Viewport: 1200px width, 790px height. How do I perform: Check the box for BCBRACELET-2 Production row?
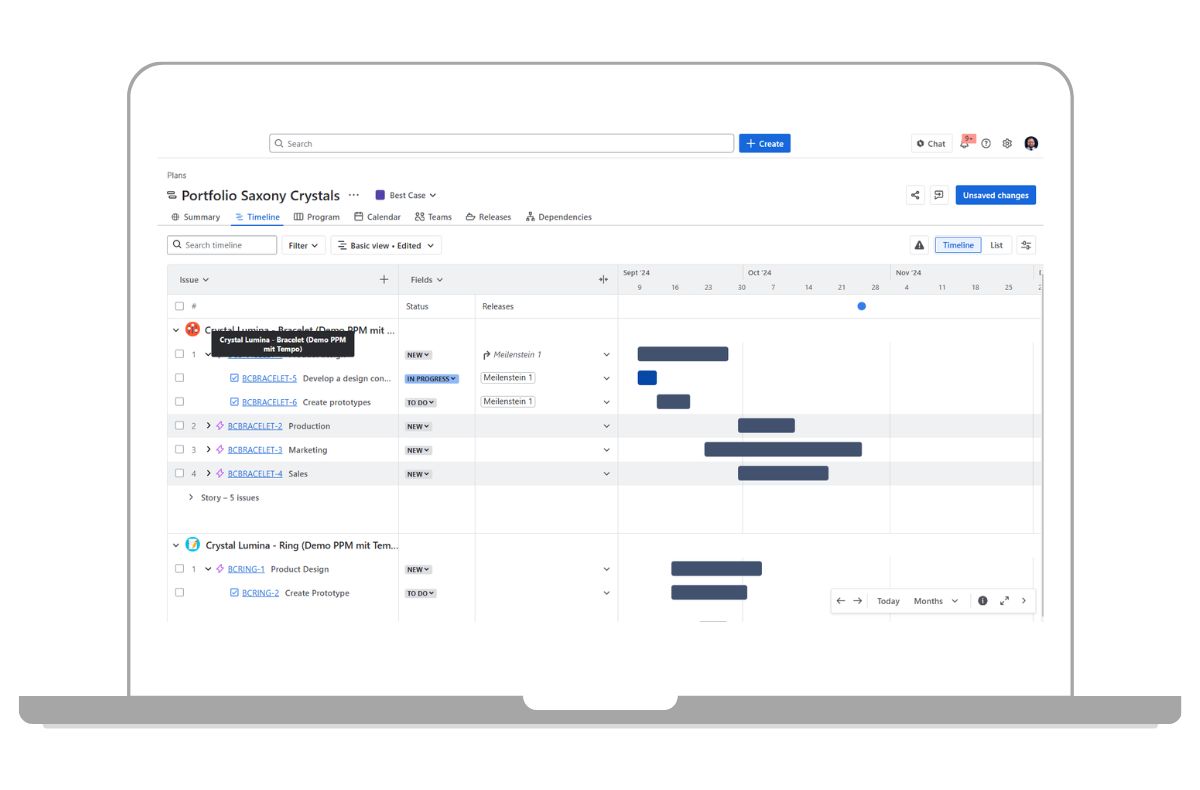pos(180,426)
